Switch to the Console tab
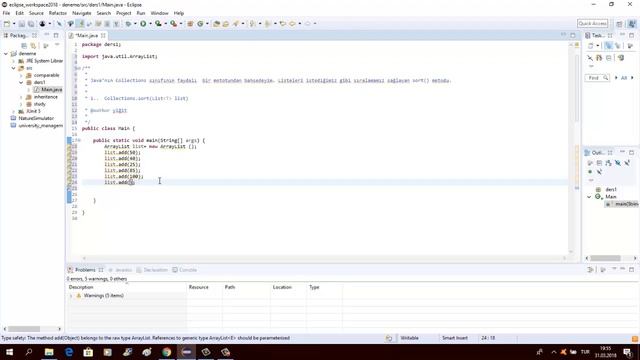This screenshot has width=640, height=360. (184, 270)
